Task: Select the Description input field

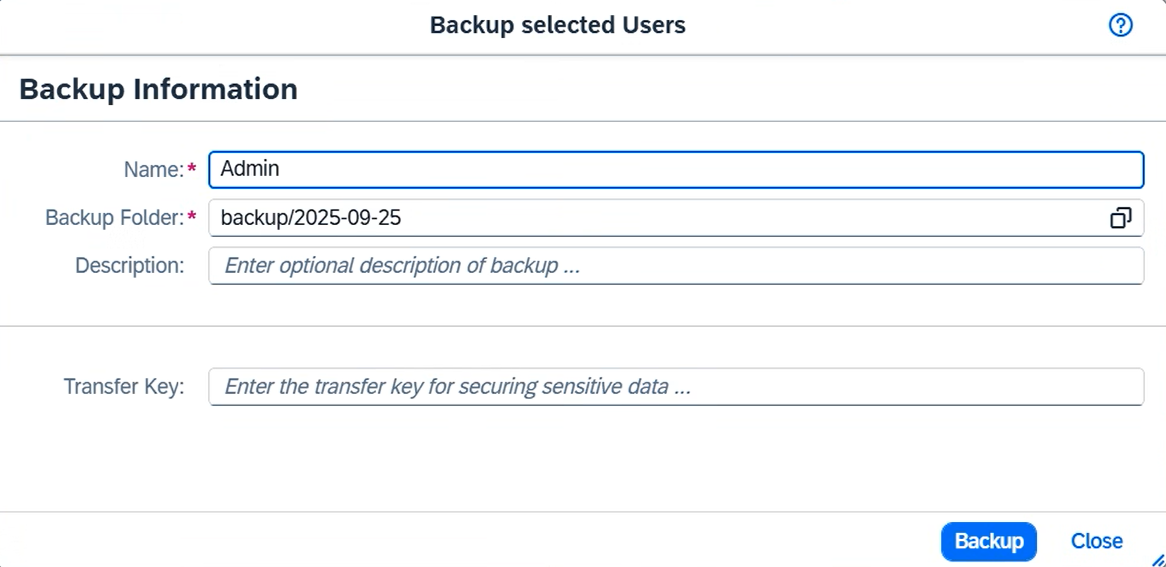Action: [x=675, y=266]
